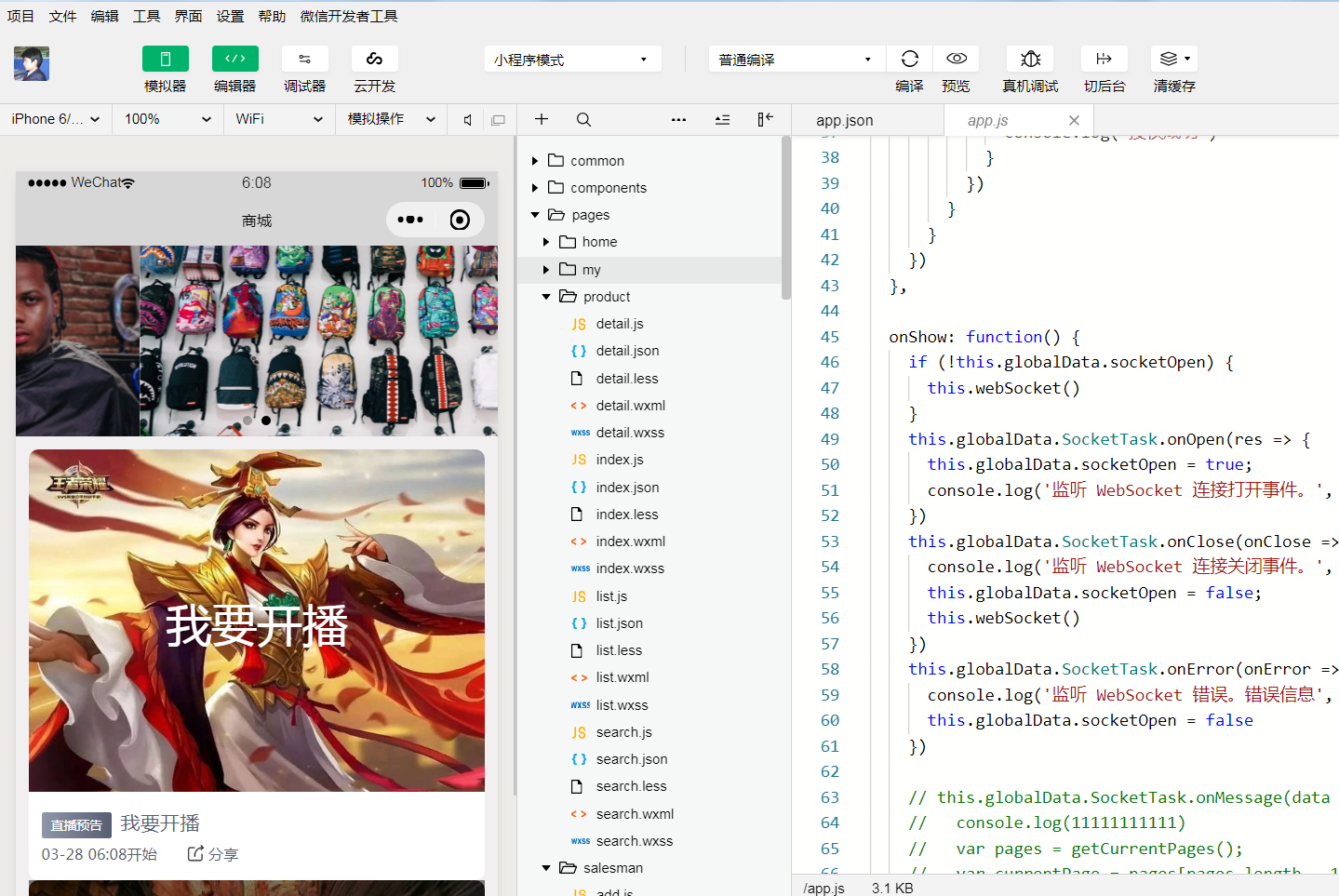Click the plus icon to add file

(x=542, y=119)
